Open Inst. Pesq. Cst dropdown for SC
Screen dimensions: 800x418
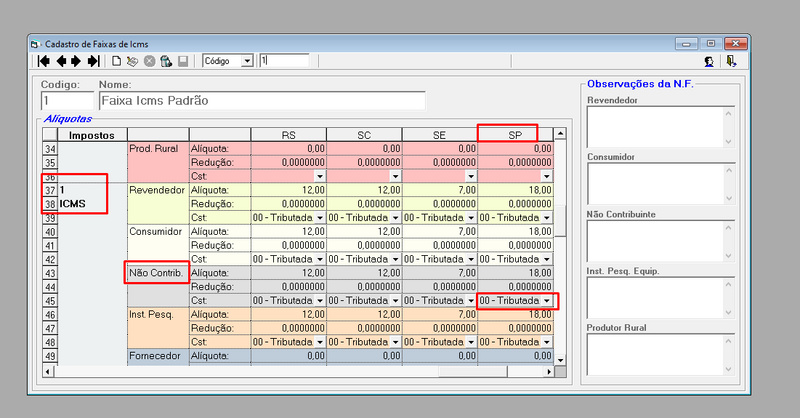[395, 342]
